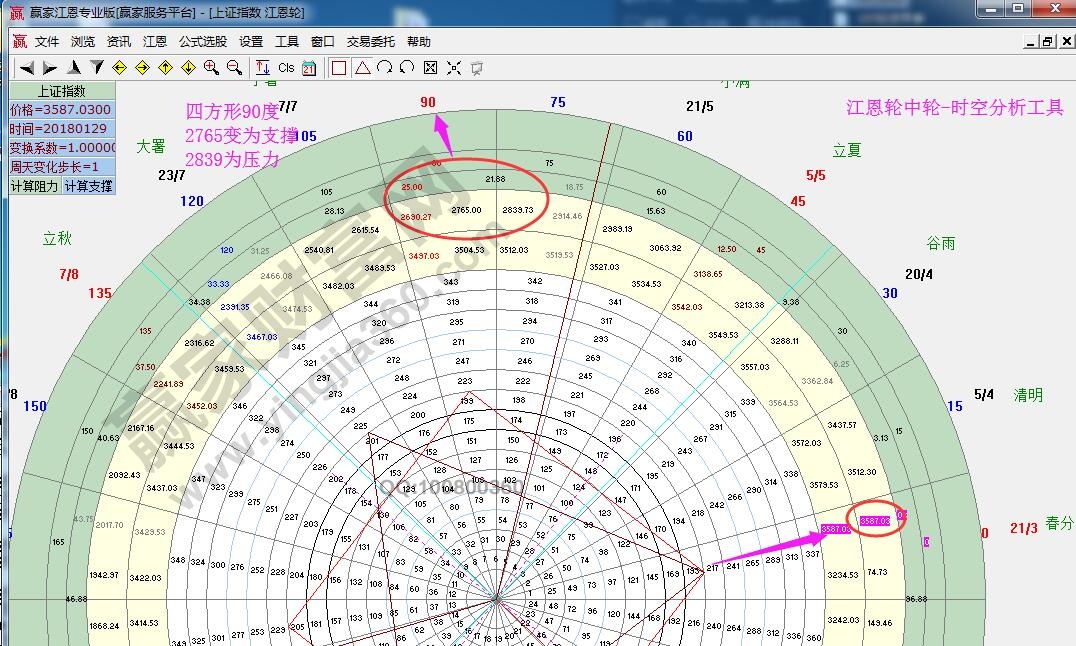Image resolution: width=1076 pixels, height=646 pixels.
Task: Open the 公式选股 menu
Action: pos(203,42)
